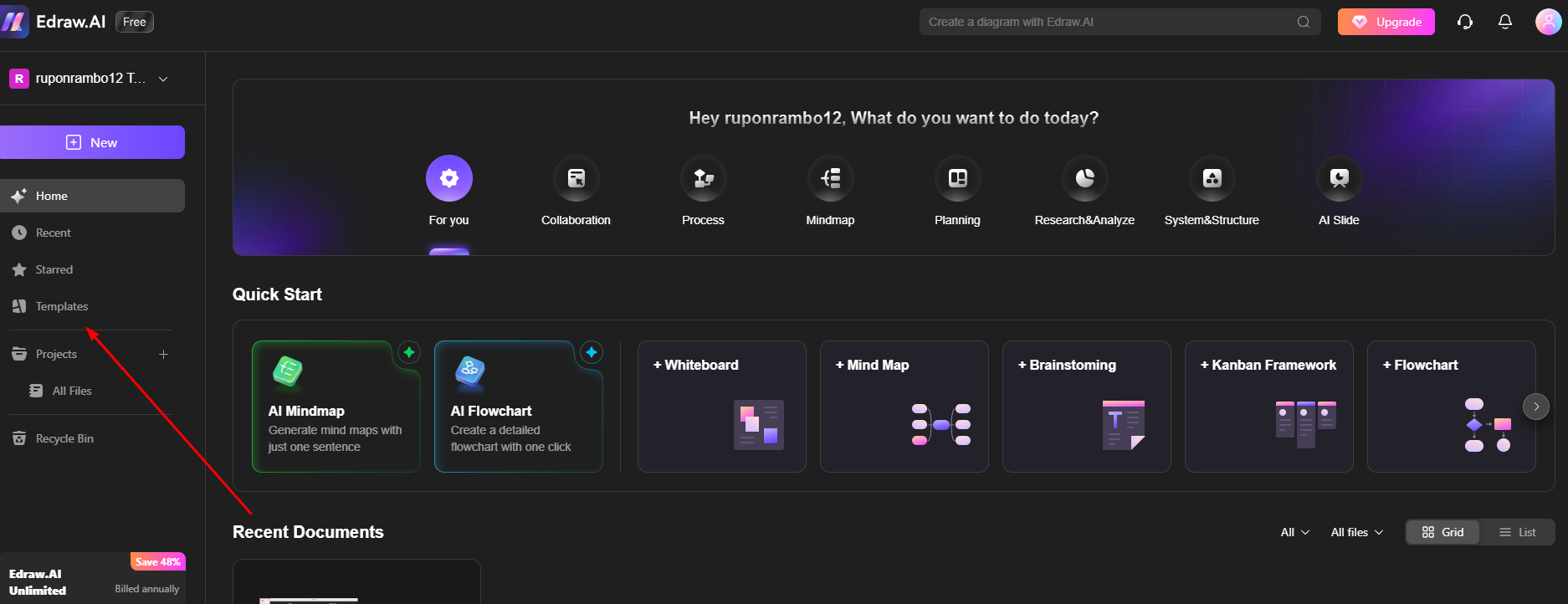Click the Edraw.AI logo icon
The image size is (1568, 604).
pyautogui.click(x=15, y=22)
